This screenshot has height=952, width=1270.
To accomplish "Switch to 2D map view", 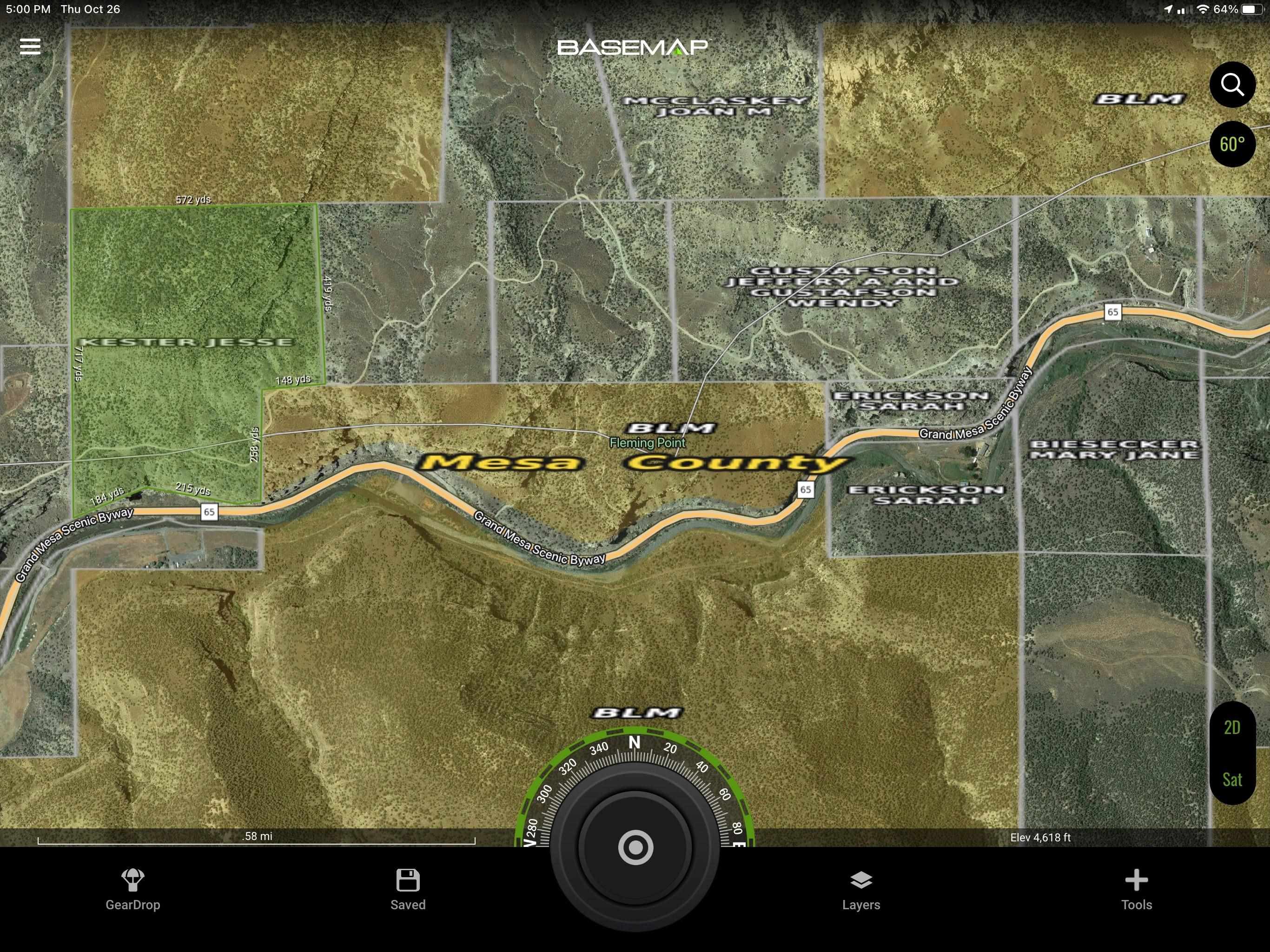I will click(x=1232, y=727).
